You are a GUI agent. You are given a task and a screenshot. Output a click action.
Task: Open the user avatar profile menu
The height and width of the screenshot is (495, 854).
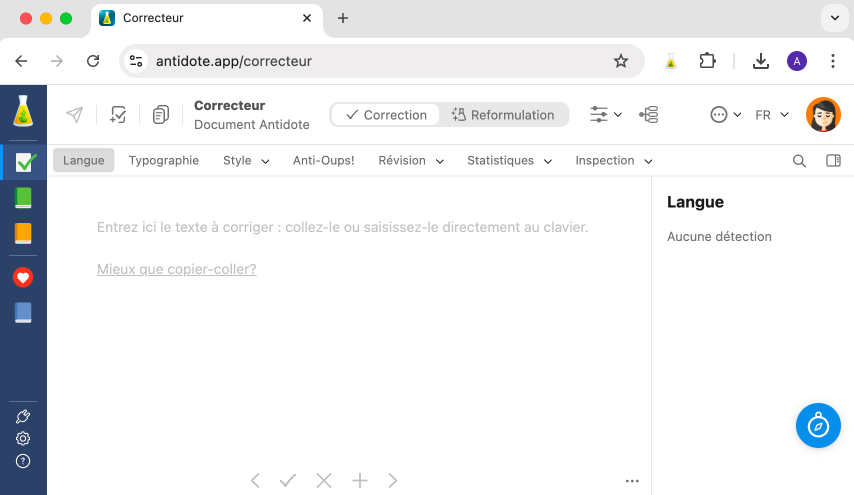pyautogui.click(x=822, y=115)
